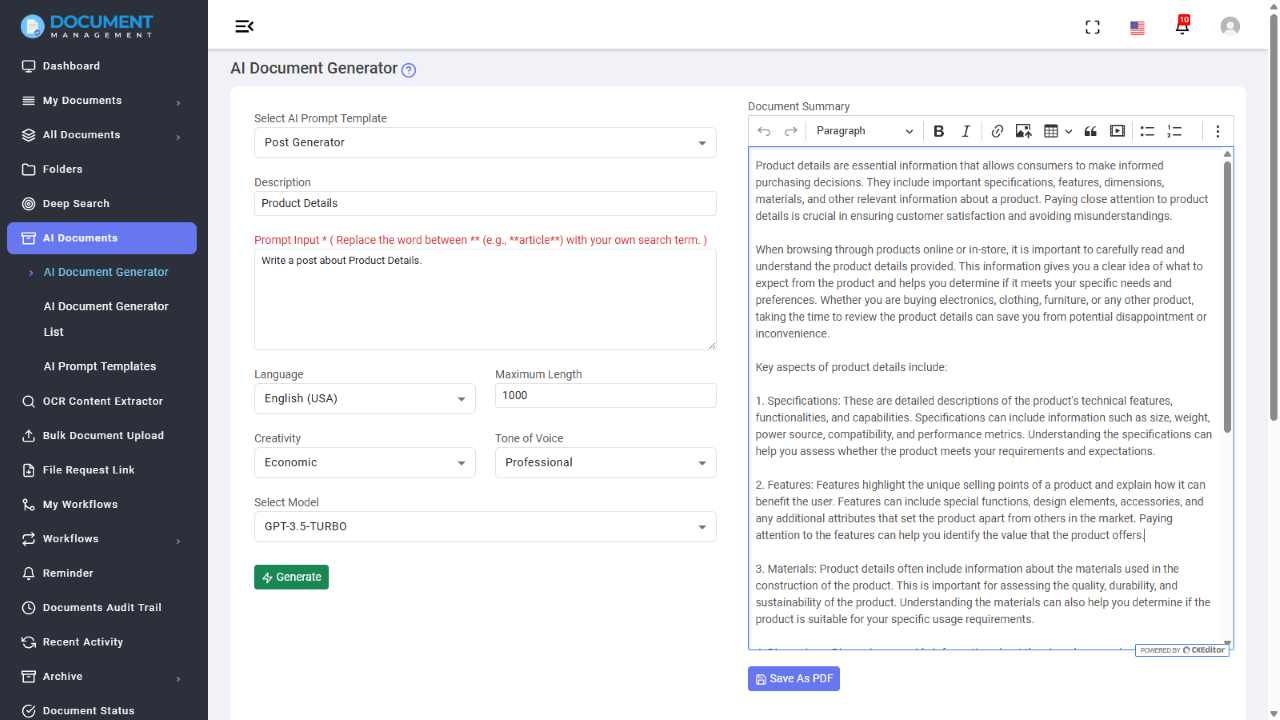Screen dimensions: 1280x720
Task: Insert a link using the toolbar icon
Action: (996, 131)
